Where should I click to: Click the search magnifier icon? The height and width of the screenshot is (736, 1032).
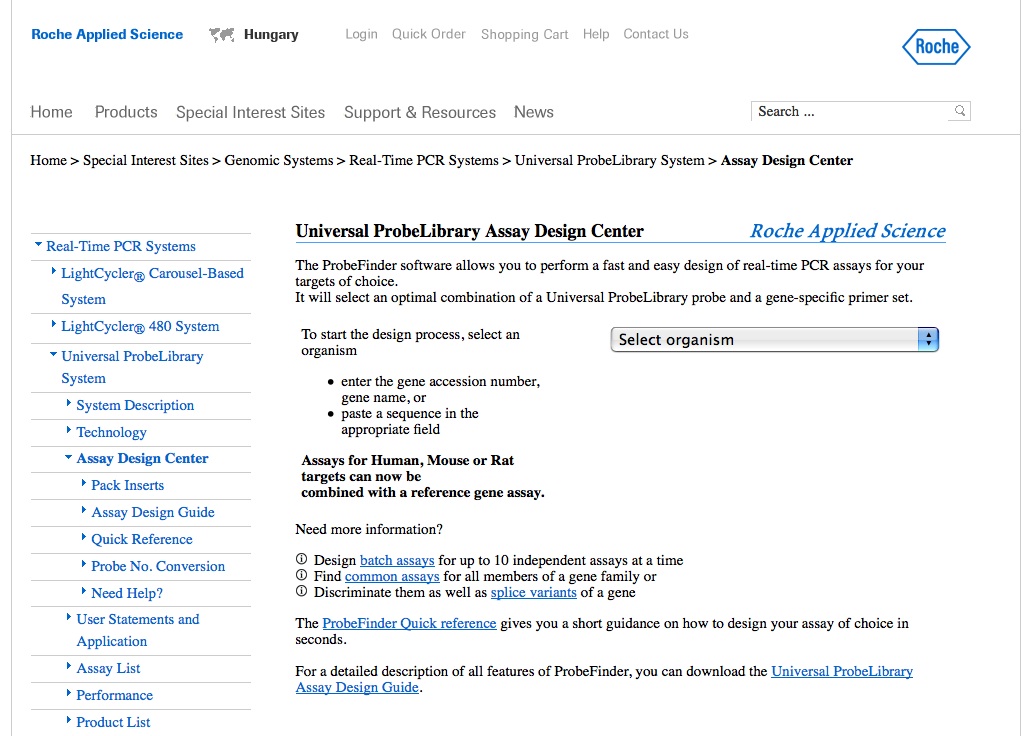[x=960, y=111]
